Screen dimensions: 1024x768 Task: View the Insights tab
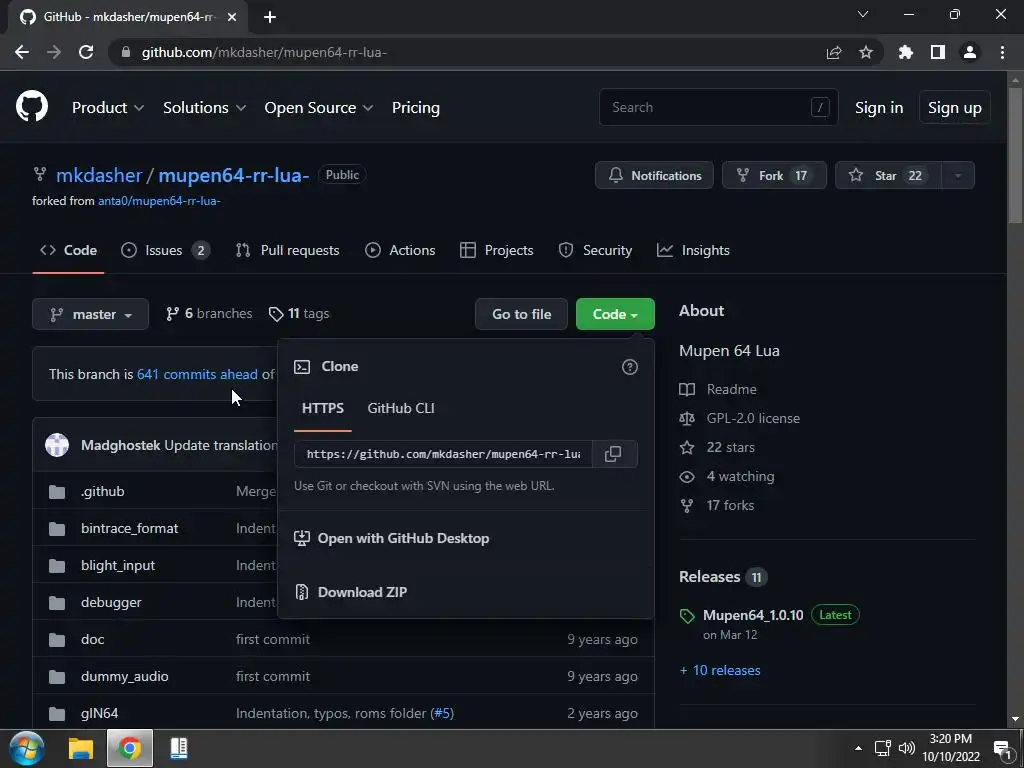click(x=694, y=250)
